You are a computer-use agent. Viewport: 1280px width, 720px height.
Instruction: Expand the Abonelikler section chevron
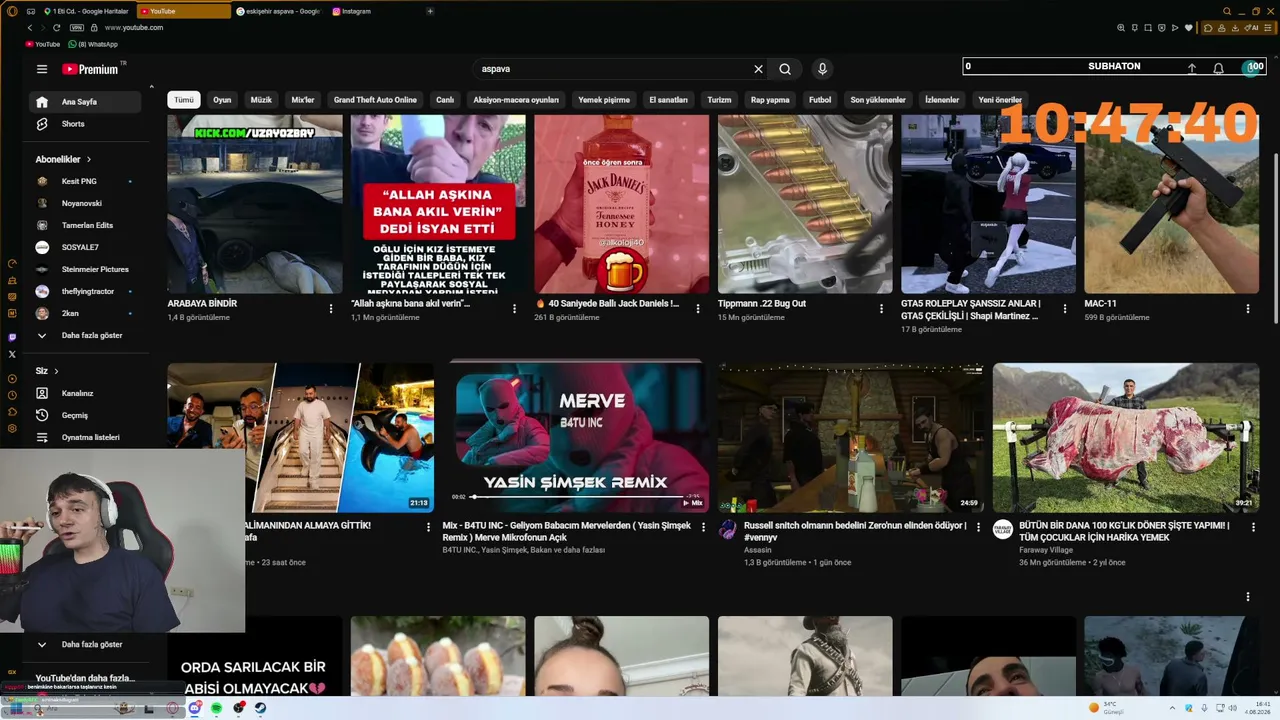coord(89,159)
